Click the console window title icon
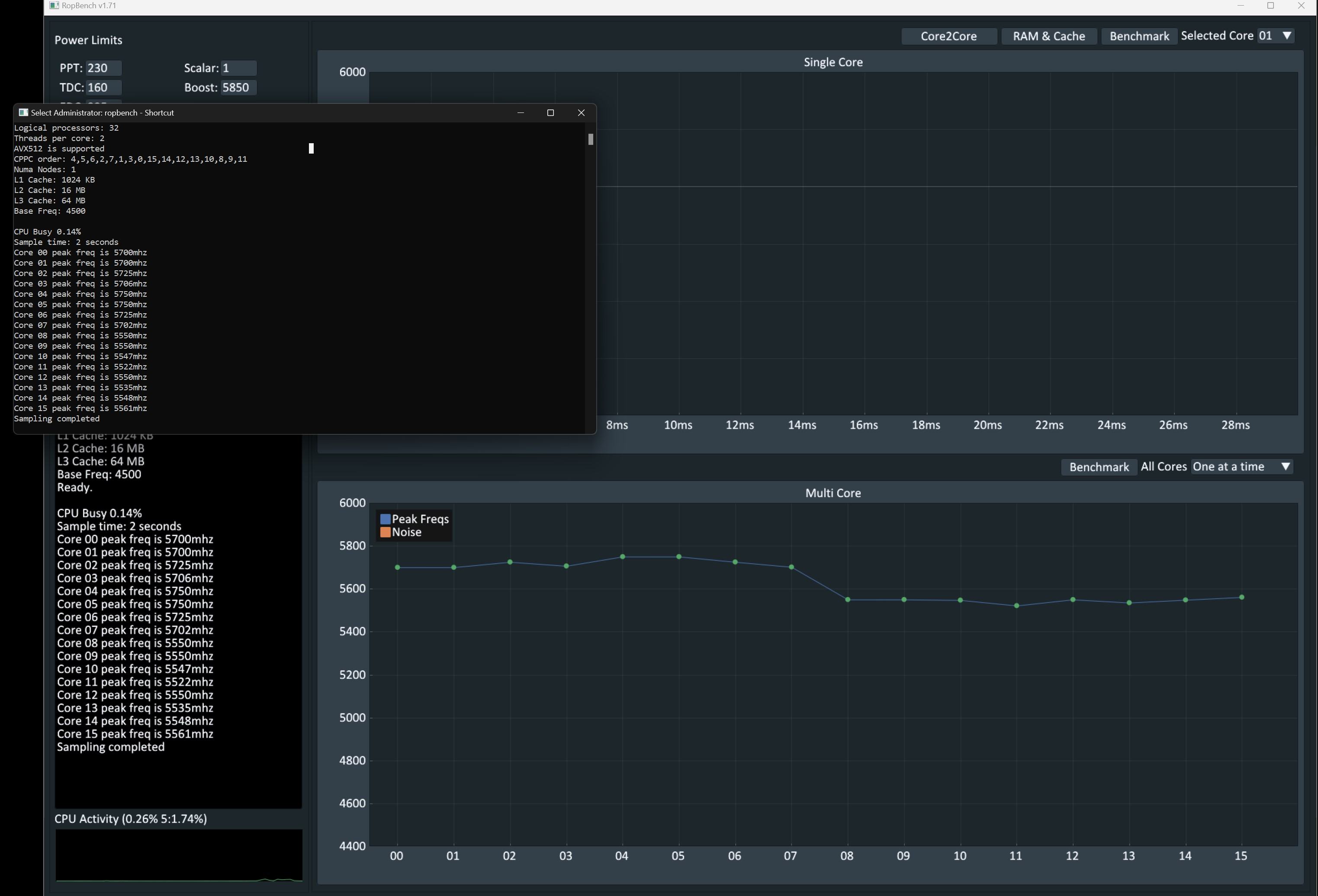 coord(23,112)
